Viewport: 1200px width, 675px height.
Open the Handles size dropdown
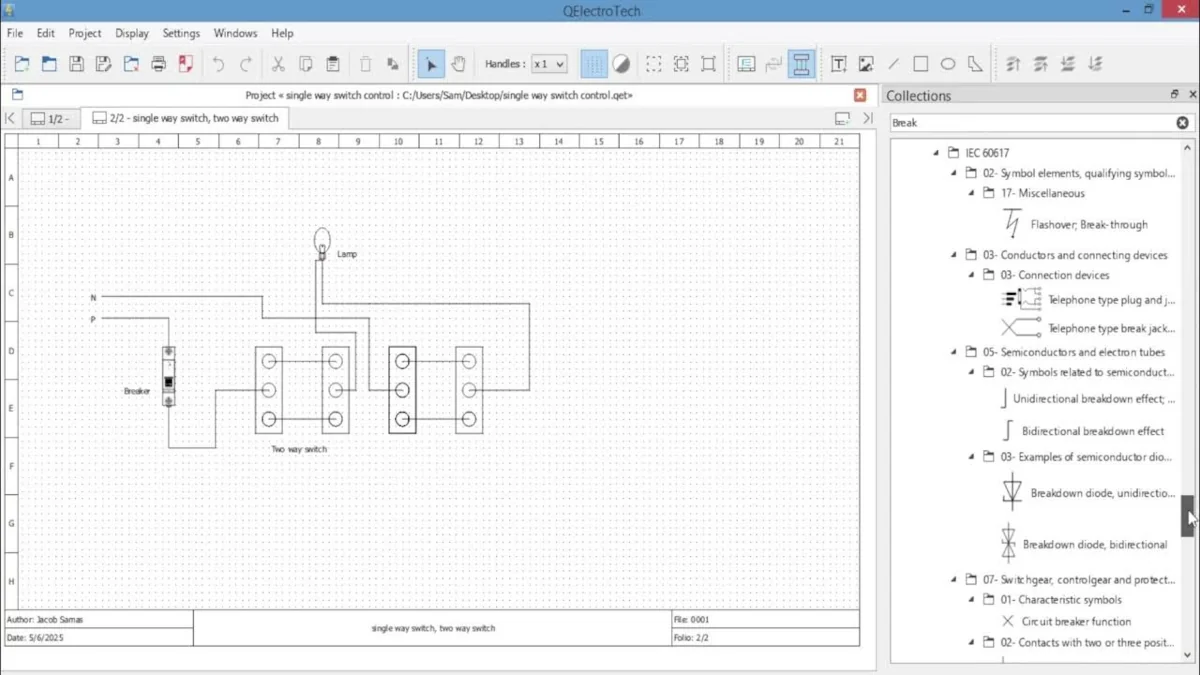[x=549, y=64]
